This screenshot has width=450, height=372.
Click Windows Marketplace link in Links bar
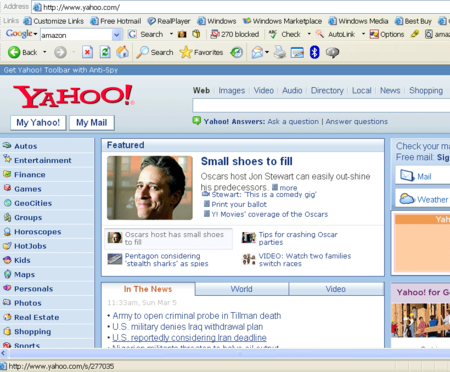[x=282, y=21]
